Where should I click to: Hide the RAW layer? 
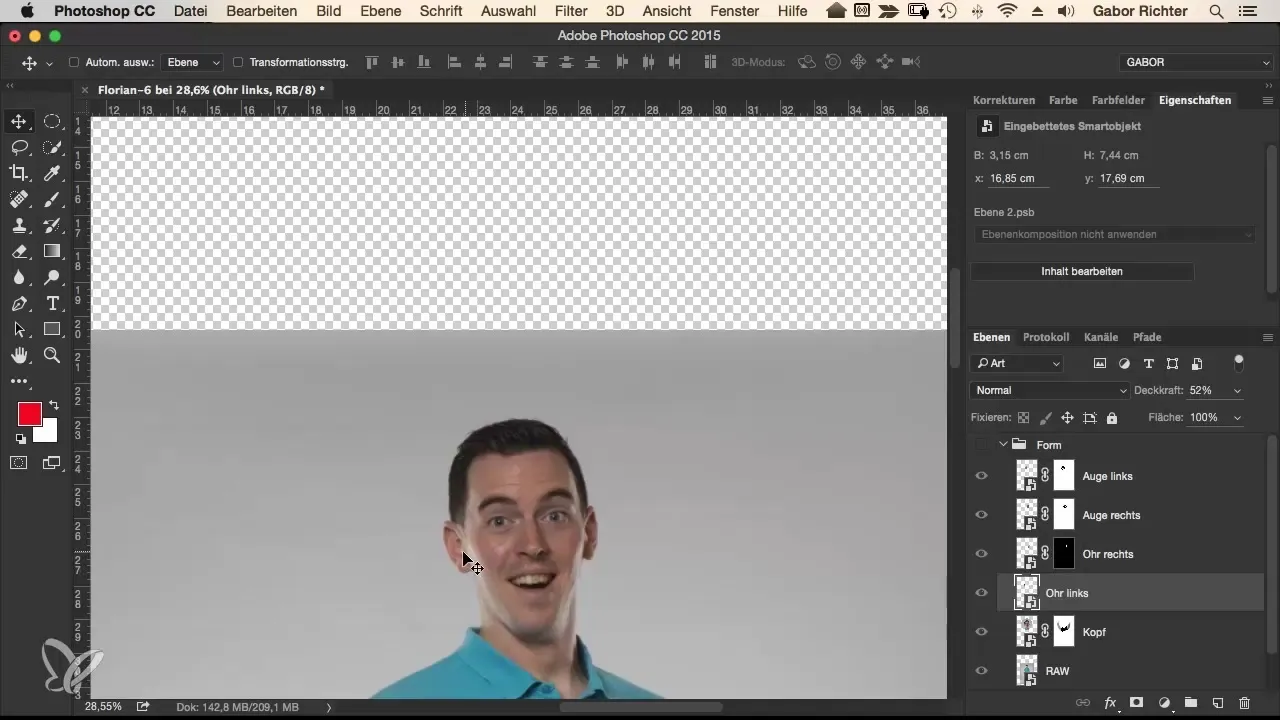pos(981,671)
